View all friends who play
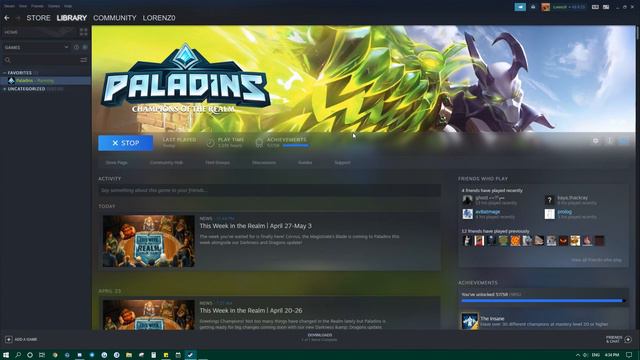 coord(596,260)
